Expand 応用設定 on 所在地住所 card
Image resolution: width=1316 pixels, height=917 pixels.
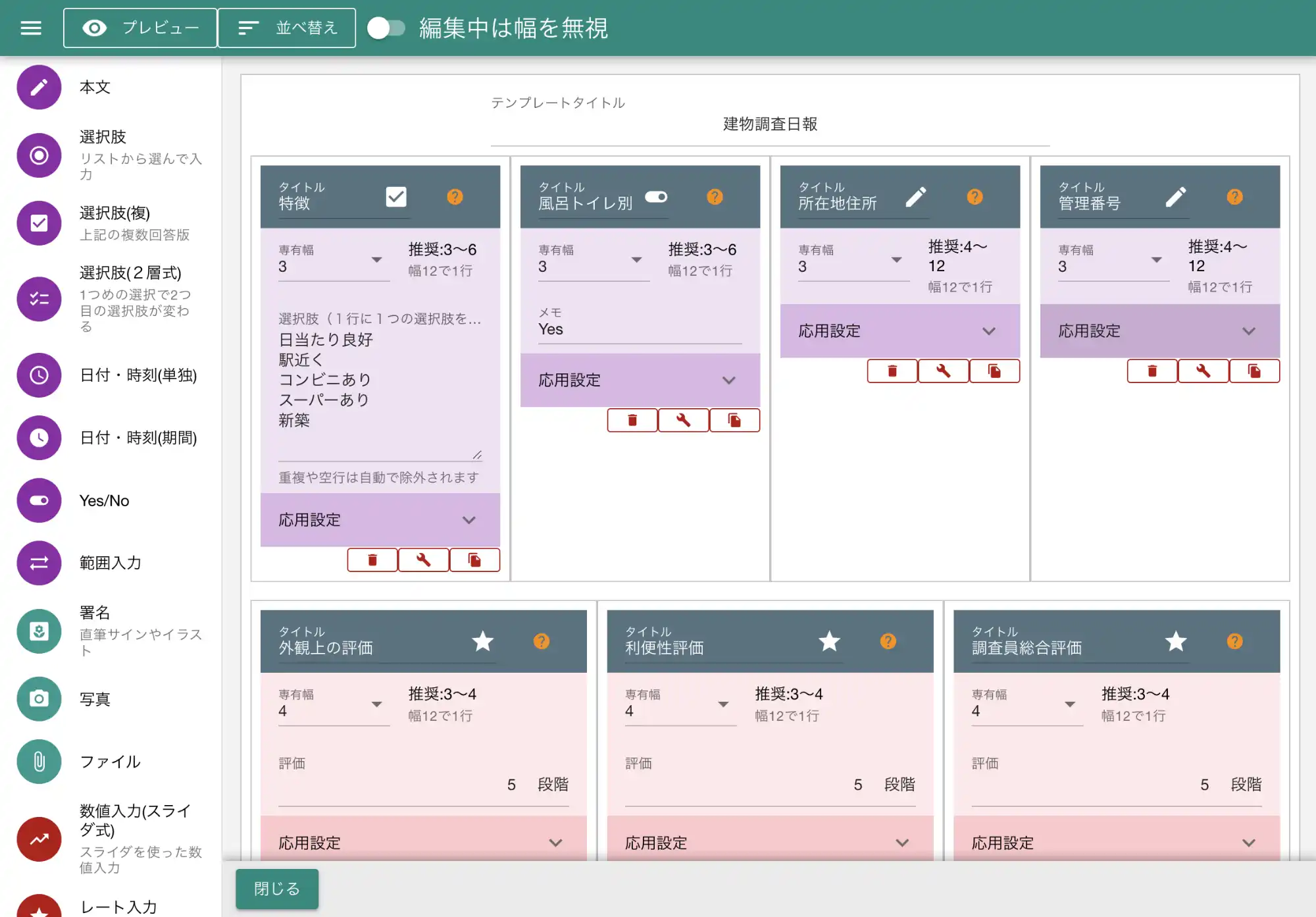[899, 331]
